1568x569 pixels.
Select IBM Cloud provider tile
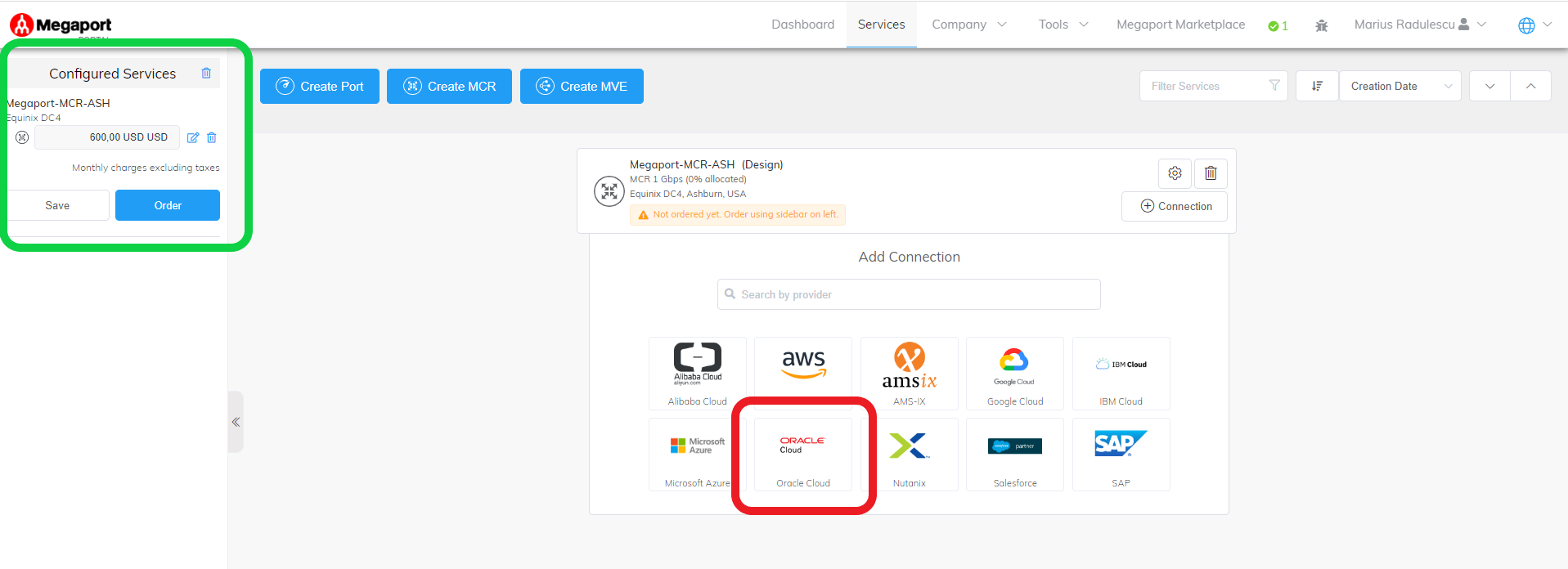1121,374
